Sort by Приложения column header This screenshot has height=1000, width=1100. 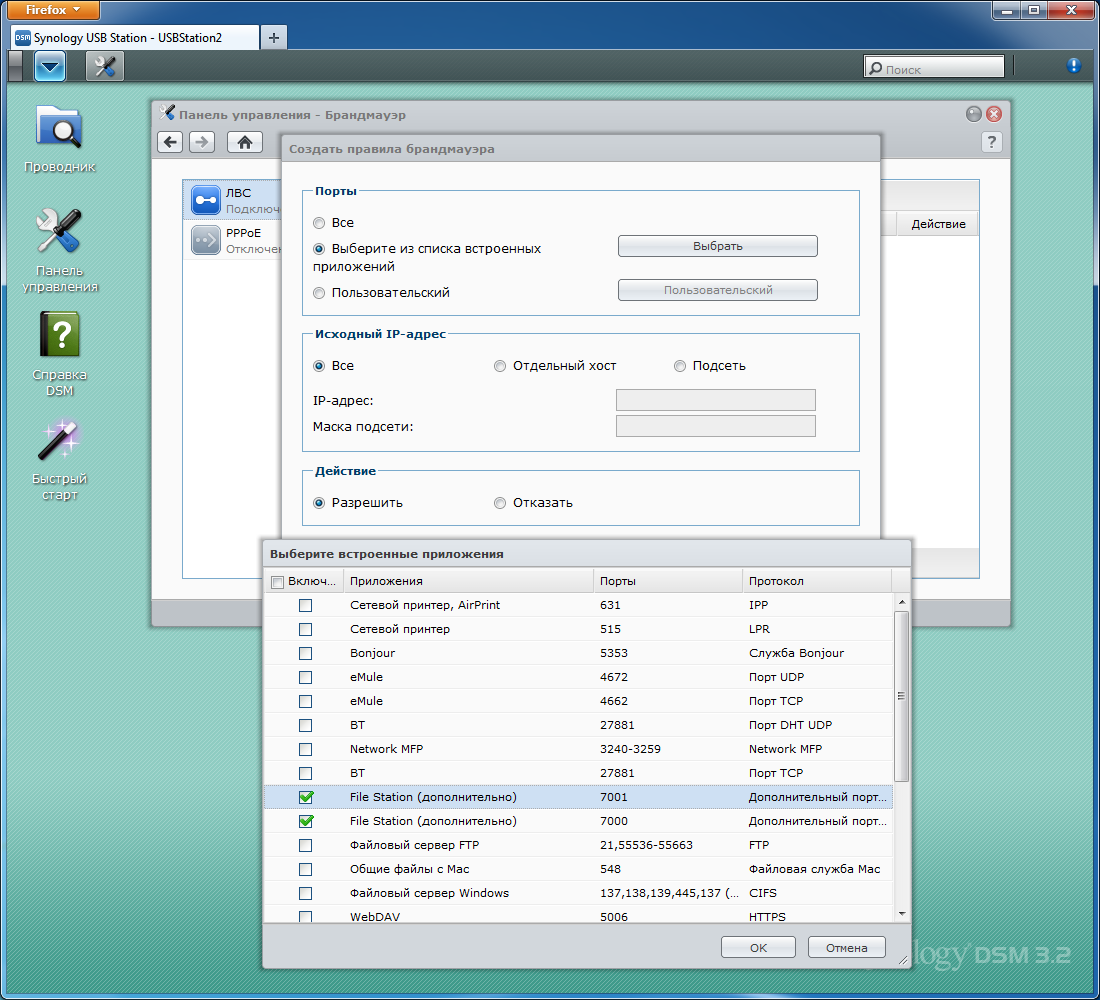pyautogui.click(x=469, y=581)
